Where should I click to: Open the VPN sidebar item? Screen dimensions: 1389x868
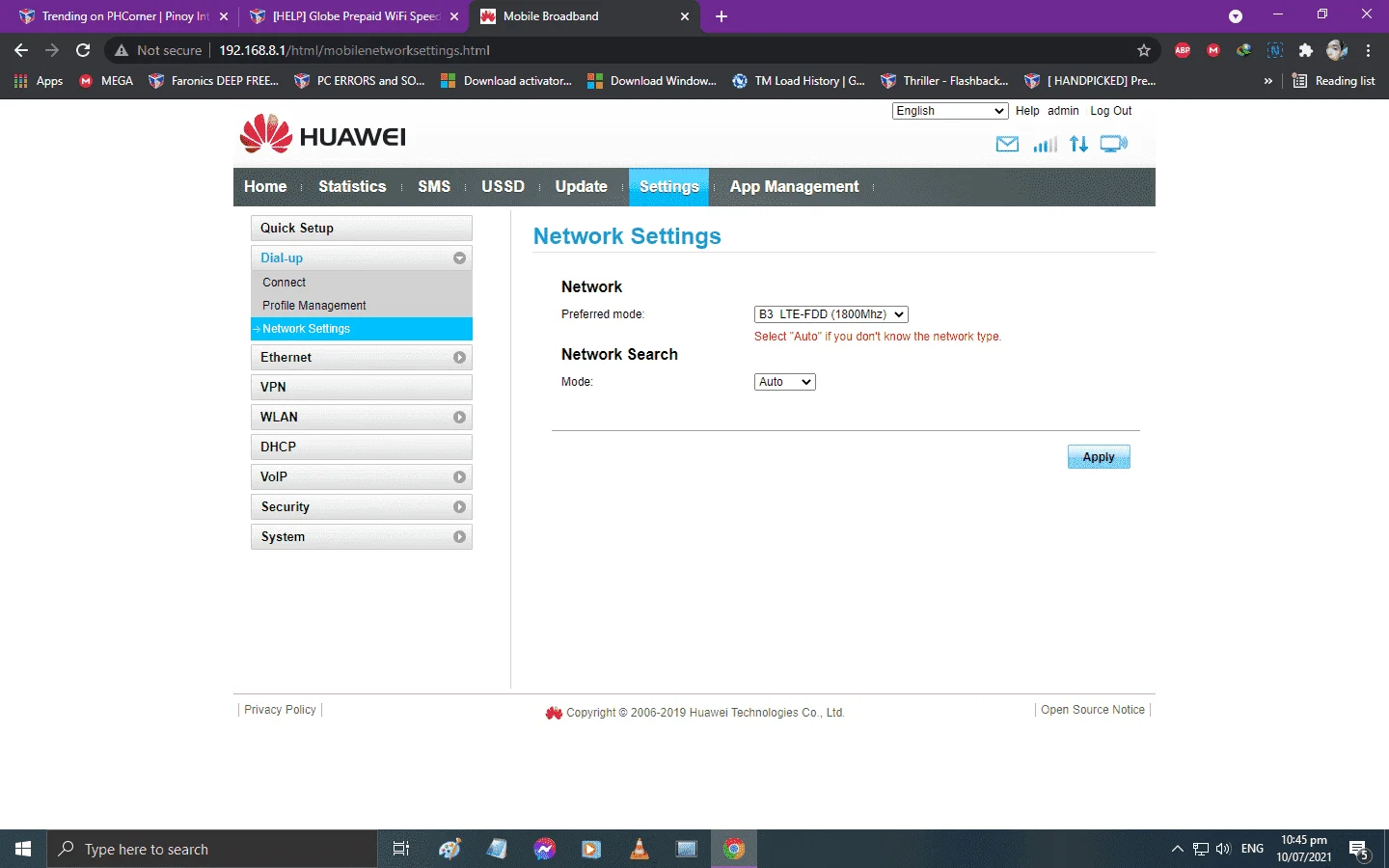(x=362, y=388)
